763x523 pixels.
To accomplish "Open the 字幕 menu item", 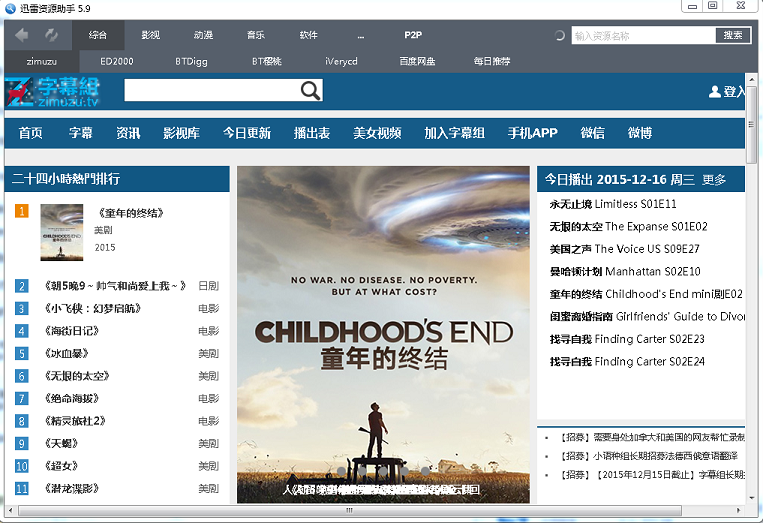I will pos(80,133).
